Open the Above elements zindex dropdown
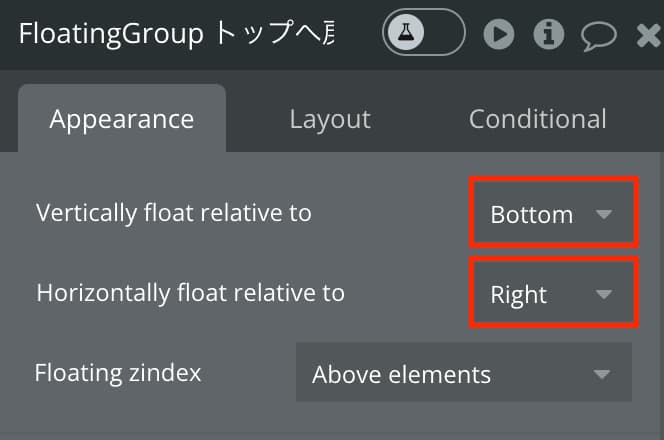This screenshot has width=664, height=440. click(464, 372)
